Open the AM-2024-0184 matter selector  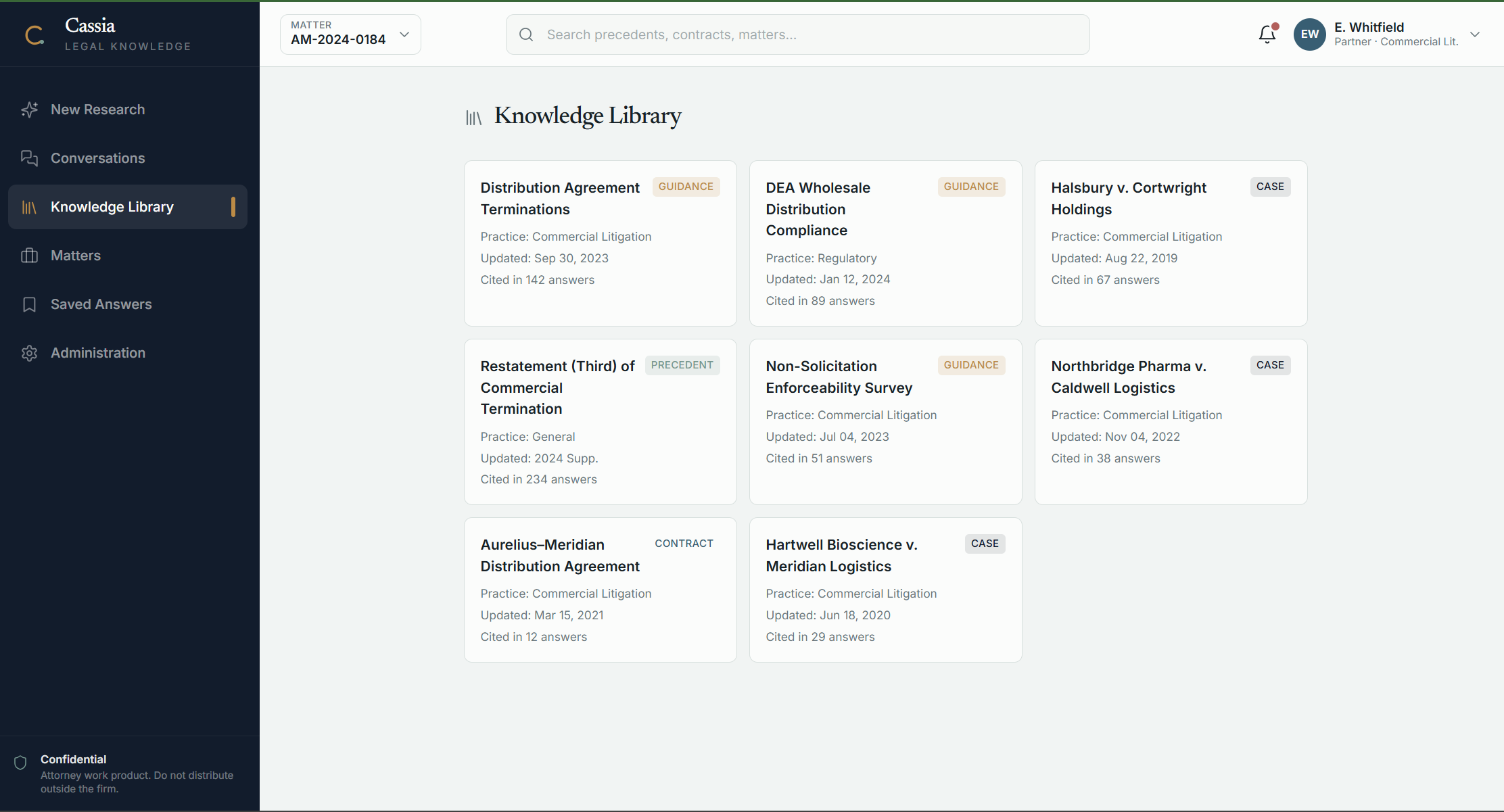point(350,34)
